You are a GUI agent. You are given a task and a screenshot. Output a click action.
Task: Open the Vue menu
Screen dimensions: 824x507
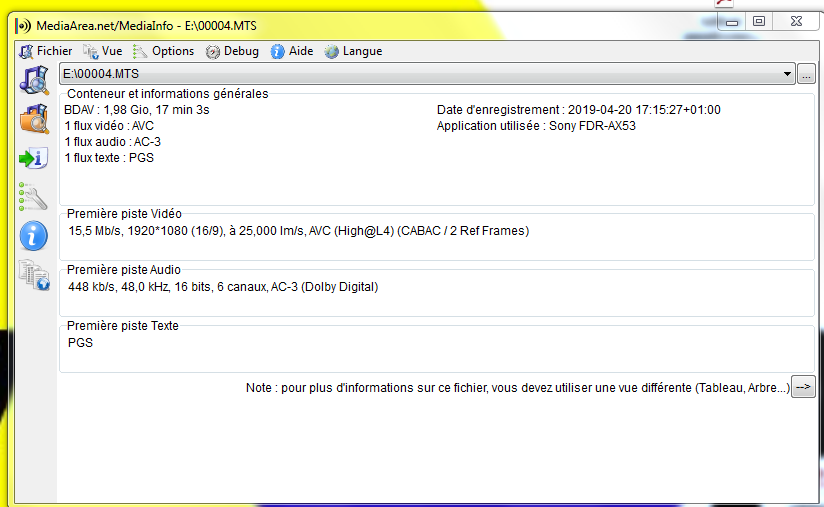click(103, 51)
